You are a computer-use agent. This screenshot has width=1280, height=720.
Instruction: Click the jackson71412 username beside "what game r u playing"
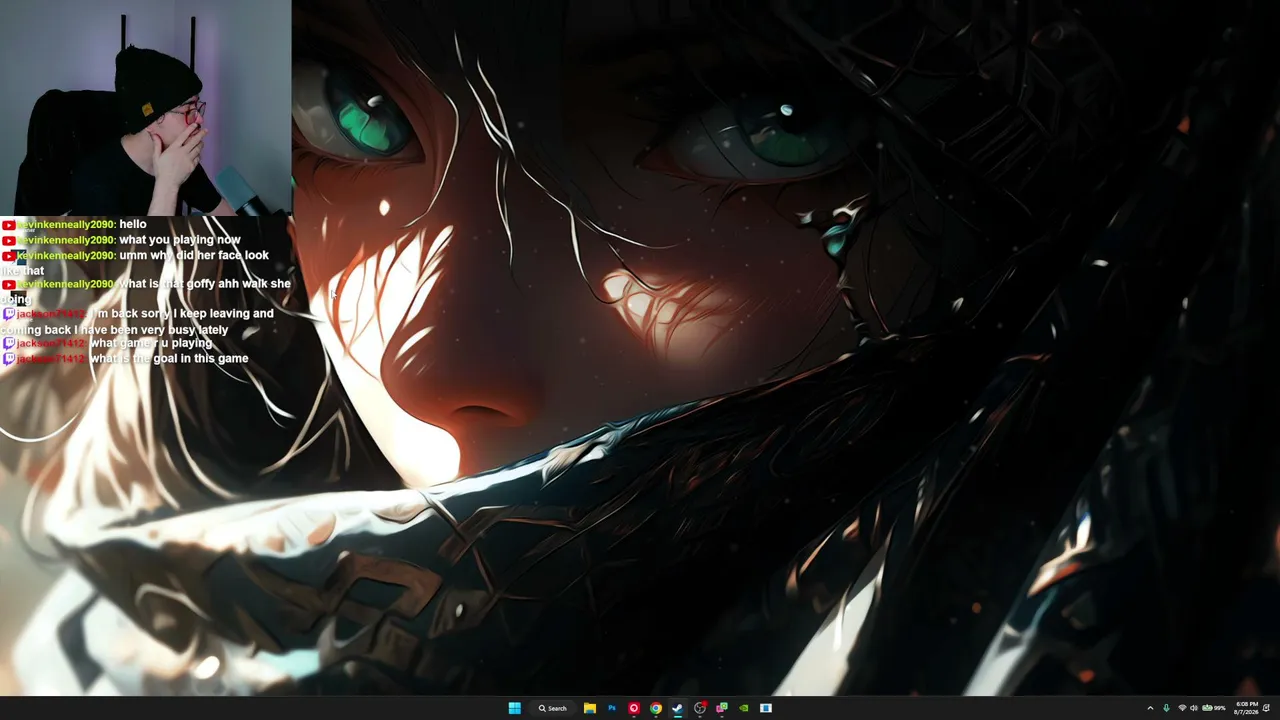52,343
